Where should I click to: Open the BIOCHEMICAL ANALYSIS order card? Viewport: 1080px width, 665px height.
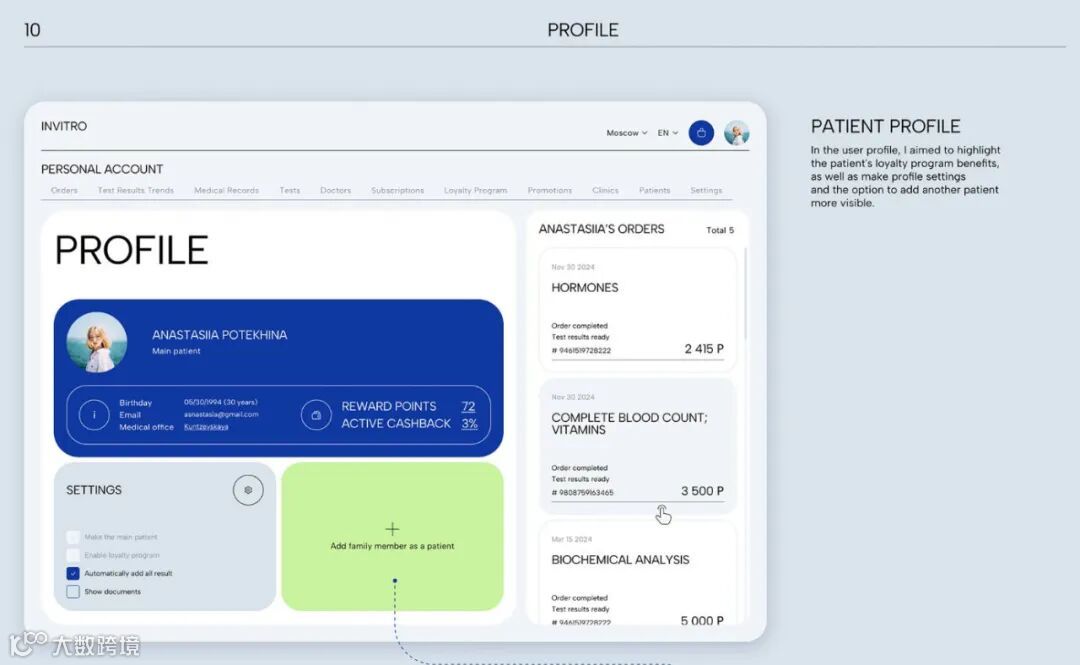pyautogui.click(x=637, y=574)
